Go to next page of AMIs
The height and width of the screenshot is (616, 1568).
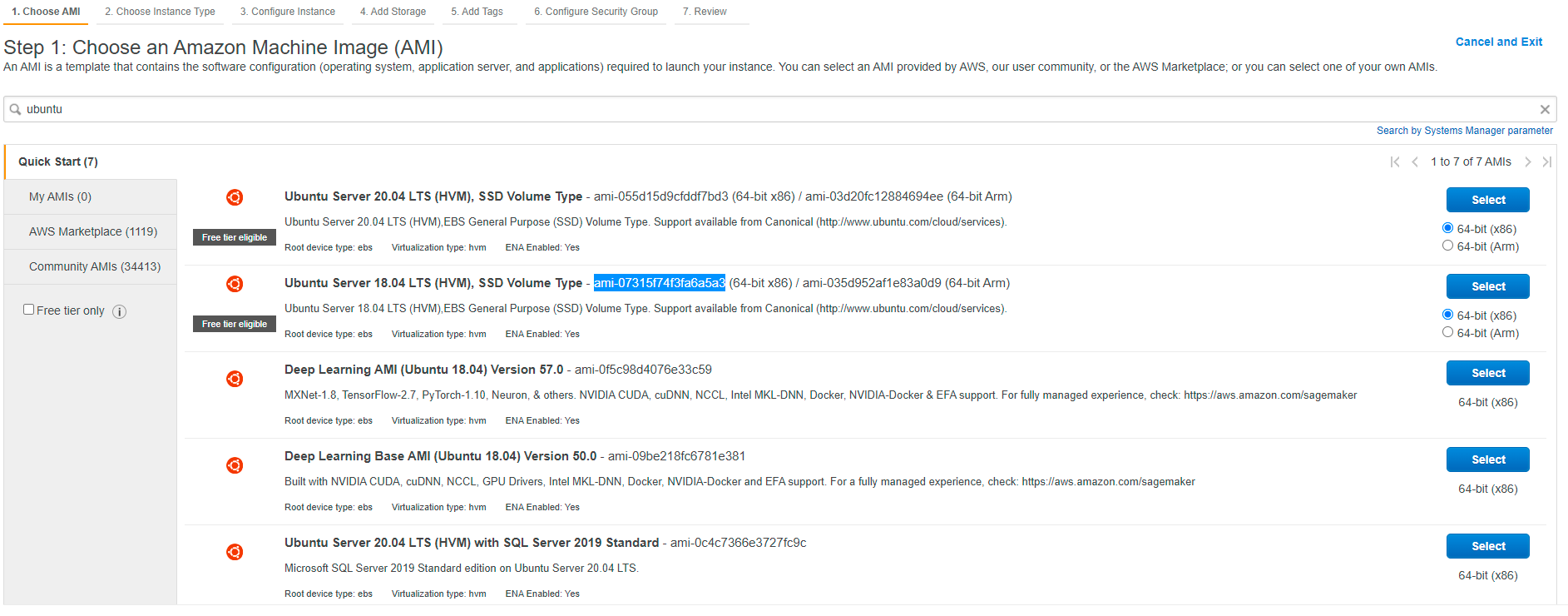pyautogui.click(x=1528, y=161)
